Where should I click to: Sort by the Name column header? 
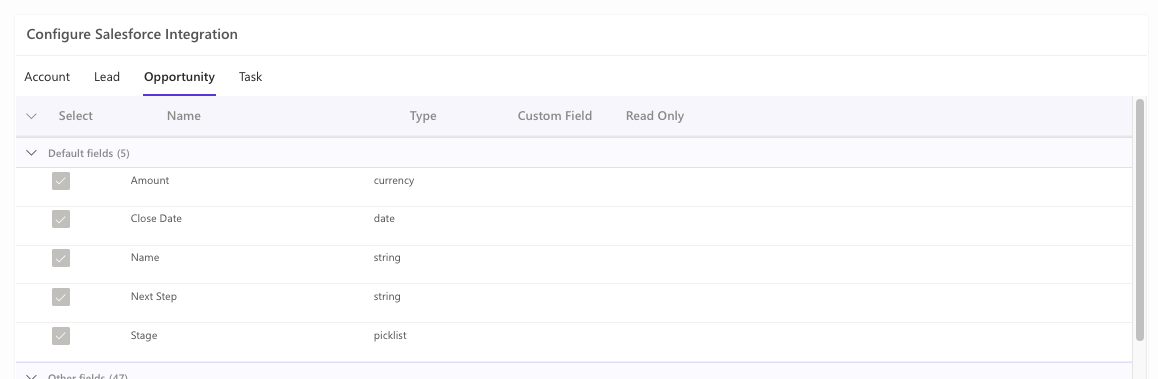coord(184,116)
